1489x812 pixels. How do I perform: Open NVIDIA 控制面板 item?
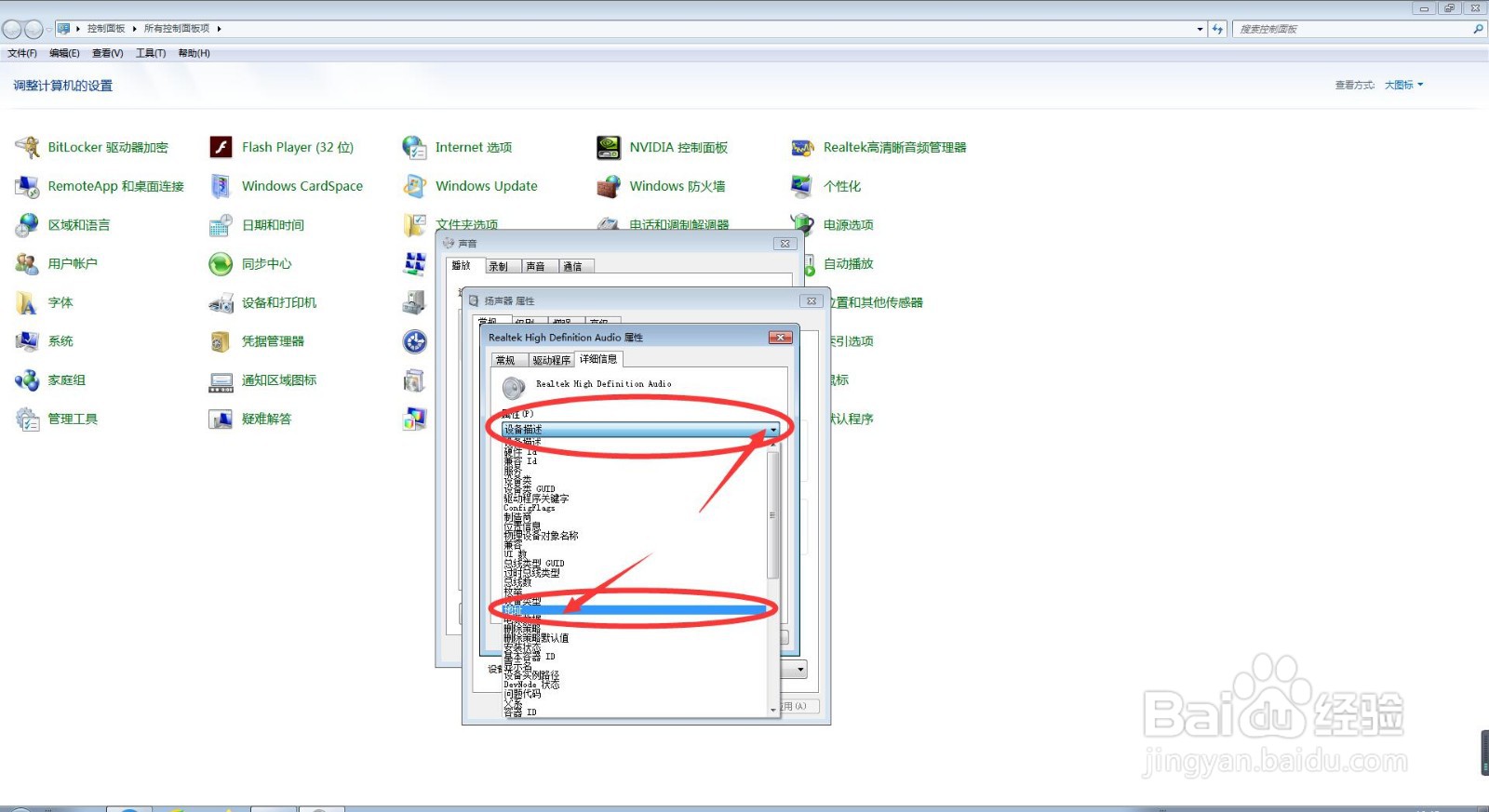click(662, 147)
